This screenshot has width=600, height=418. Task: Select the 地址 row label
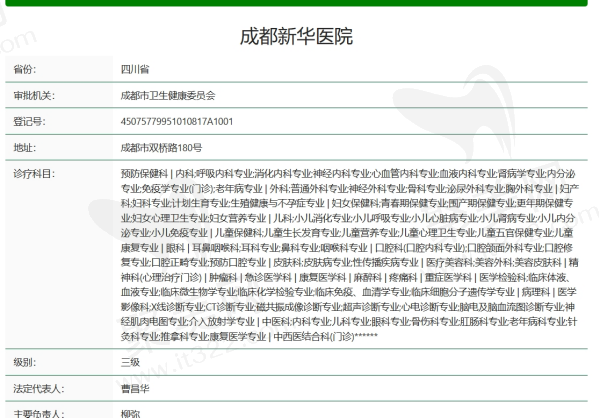pos(25,147)
